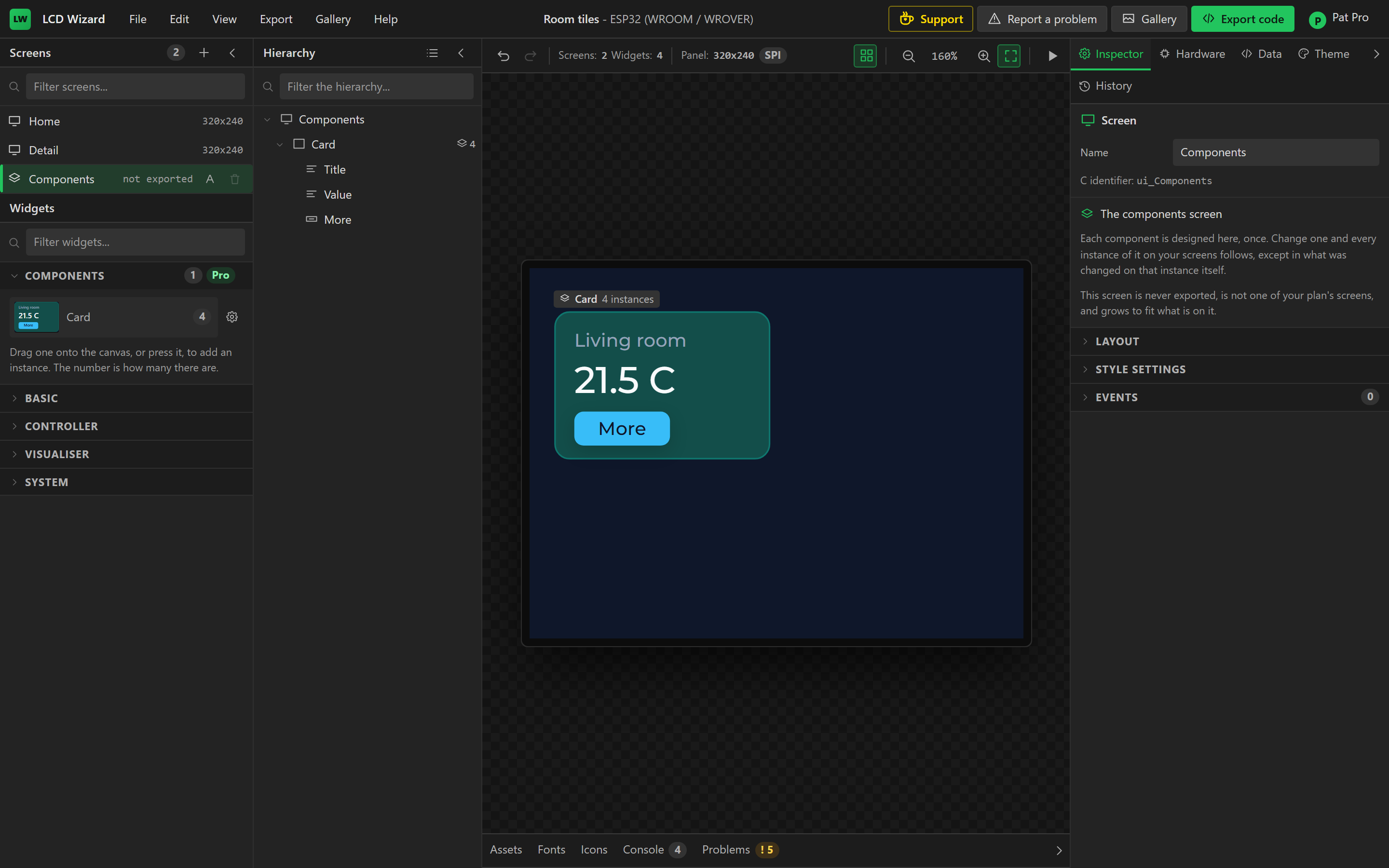Collapse the COMPONENTS widget section
The height and width of the screenshot is (868, 1389).
tap(126, 275)
